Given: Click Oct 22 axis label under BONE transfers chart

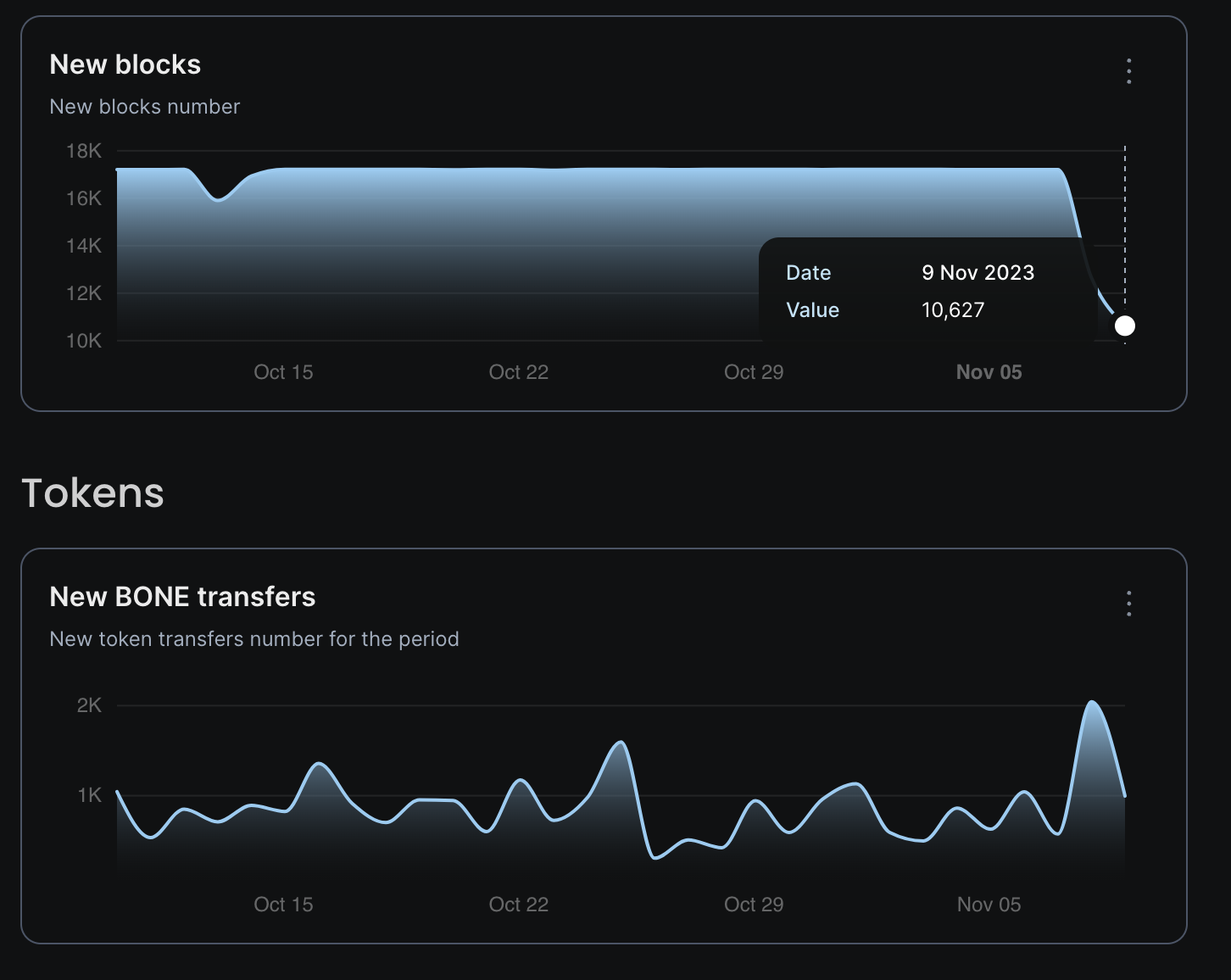Looking at the screenshot, I should (518, 905).
